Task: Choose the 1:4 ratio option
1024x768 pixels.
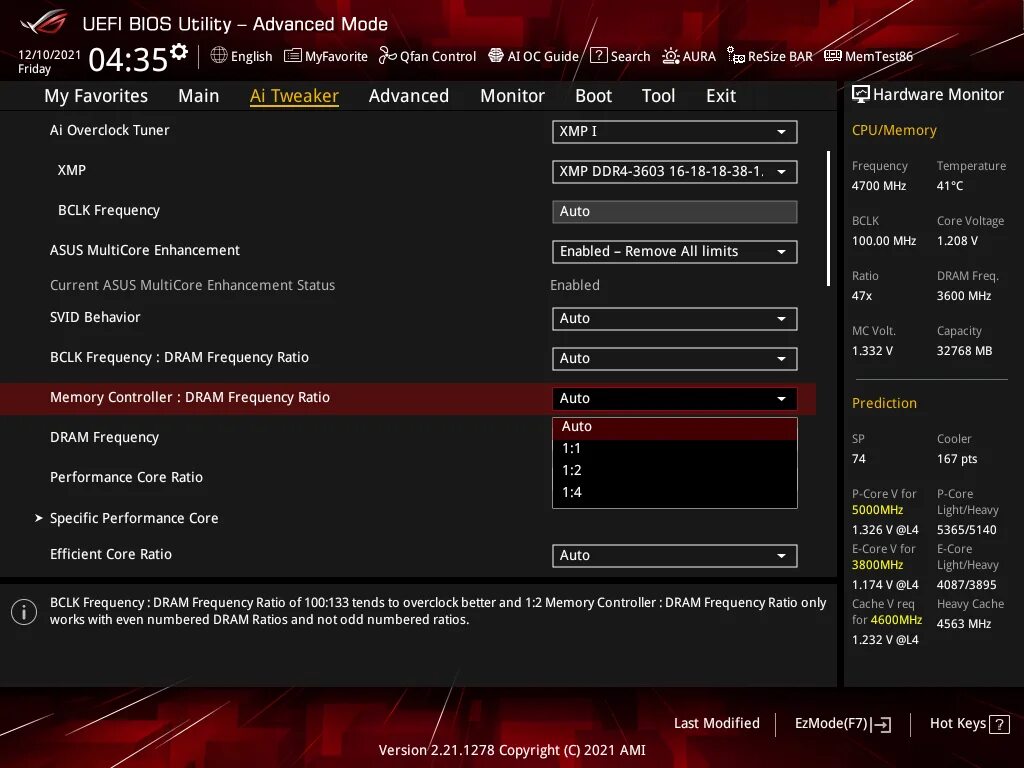Action: [675, 492]
